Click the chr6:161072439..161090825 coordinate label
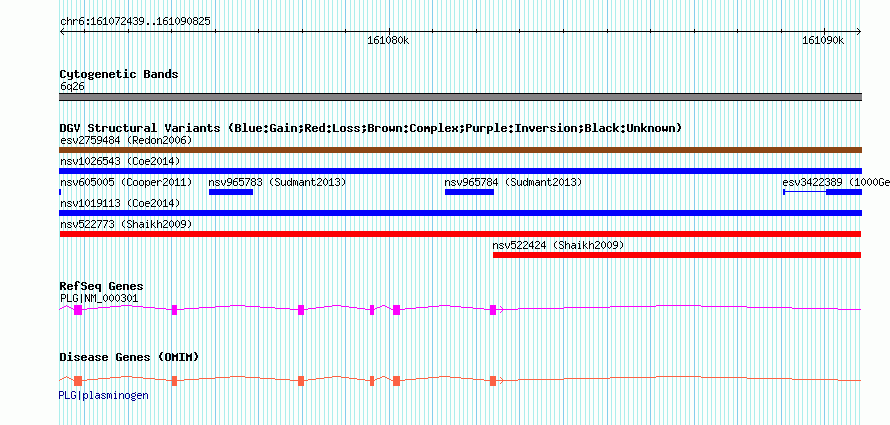The width and height of the screenshot is (890, 425). pyautogui.click(x=135, y=22)
